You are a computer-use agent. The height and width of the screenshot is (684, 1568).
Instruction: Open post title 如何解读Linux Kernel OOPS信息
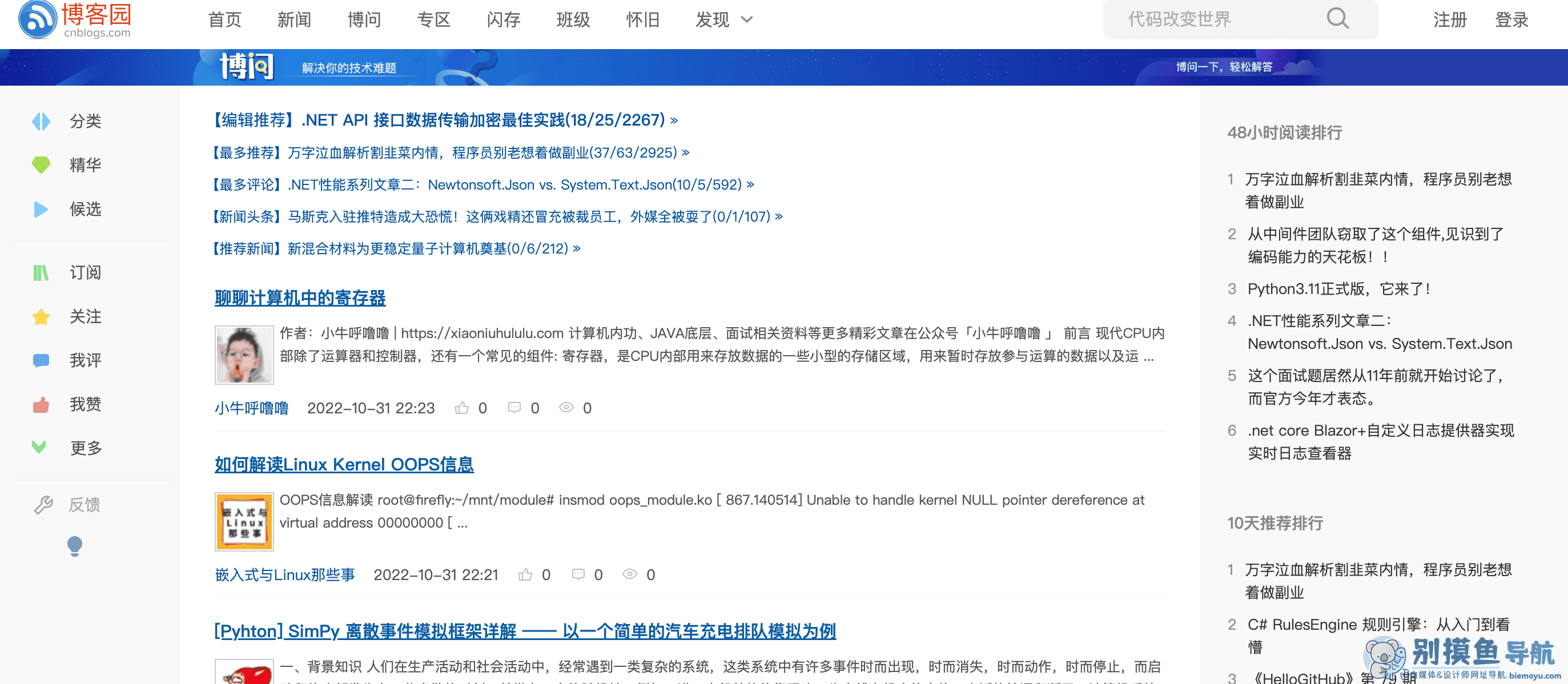pyautogui.click(x=344, y=464)
